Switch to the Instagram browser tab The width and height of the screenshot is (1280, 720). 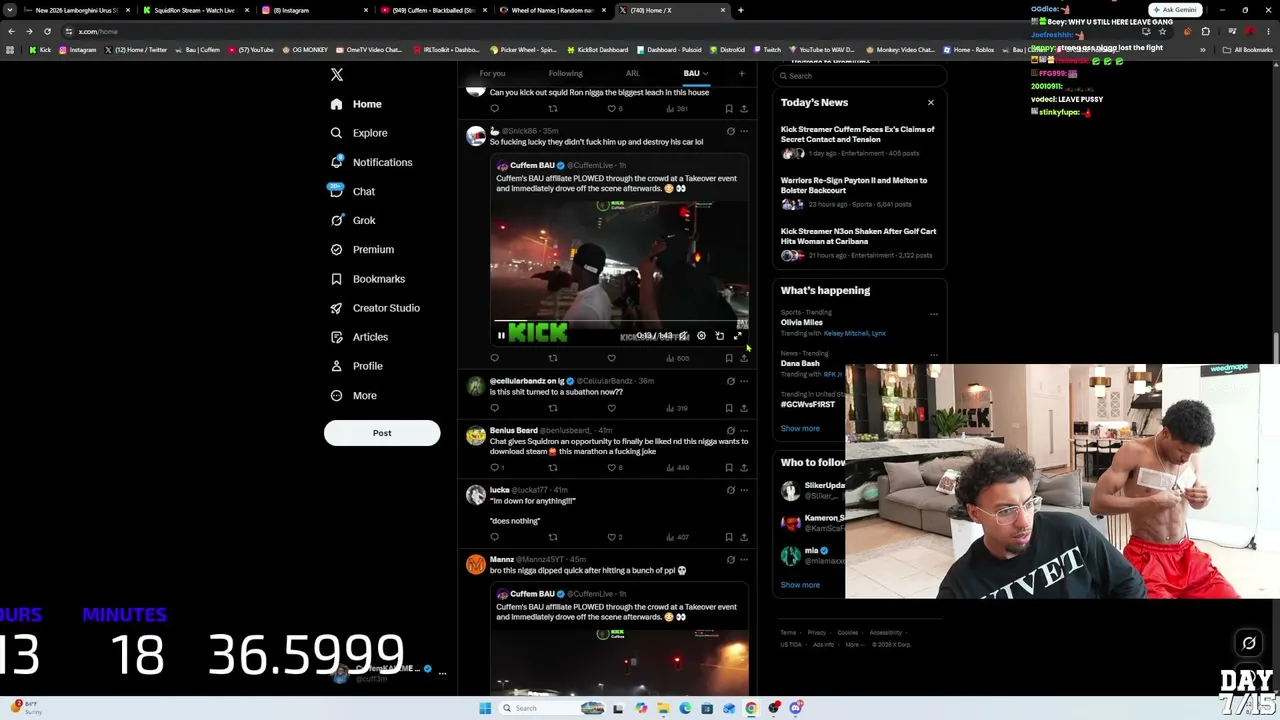[315, 10]
